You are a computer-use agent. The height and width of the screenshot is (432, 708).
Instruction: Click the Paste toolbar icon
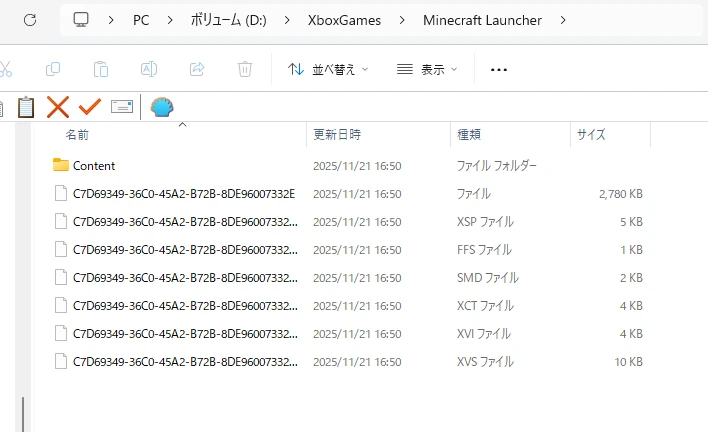point(101,69)
